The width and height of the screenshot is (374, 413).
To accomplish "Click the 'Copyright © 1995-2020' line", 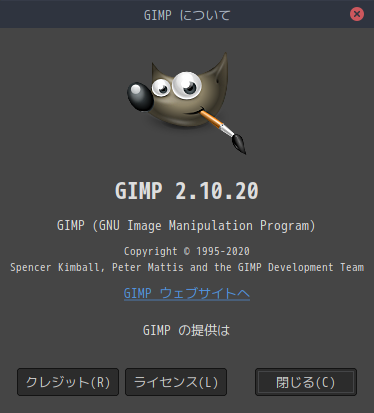I will click(187, 251).
